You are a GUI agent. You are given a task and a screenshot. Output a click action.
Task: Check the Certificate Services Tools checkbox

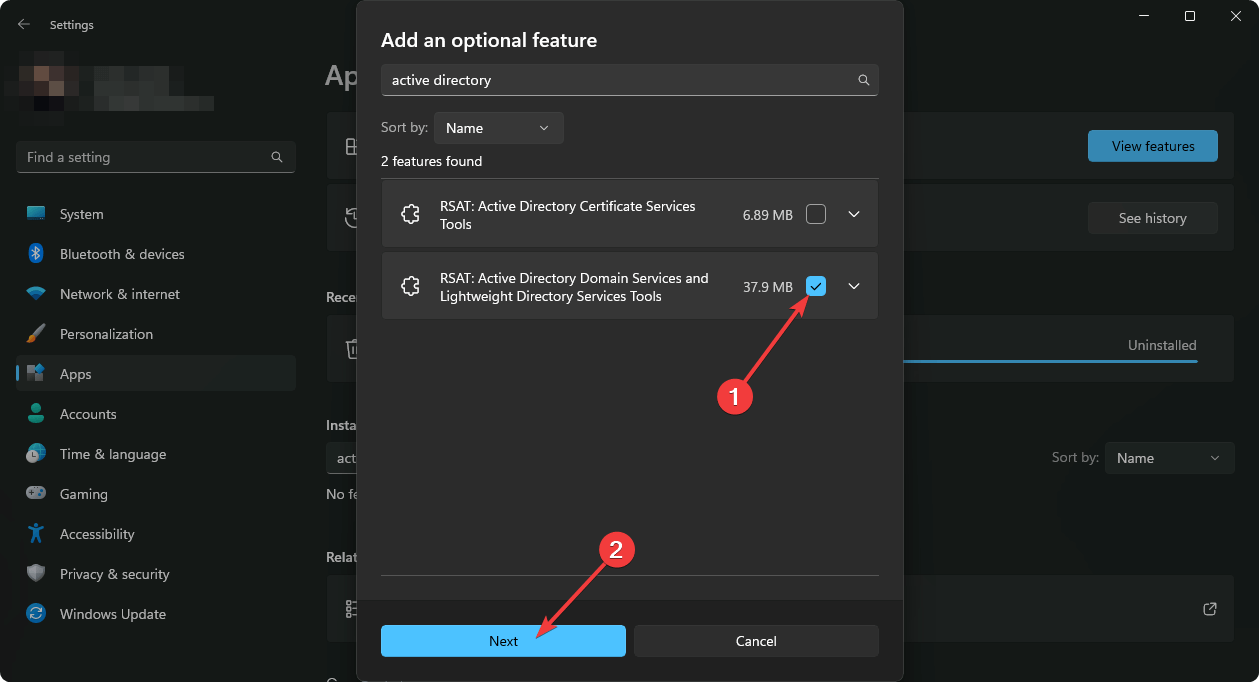pos(816,214)
